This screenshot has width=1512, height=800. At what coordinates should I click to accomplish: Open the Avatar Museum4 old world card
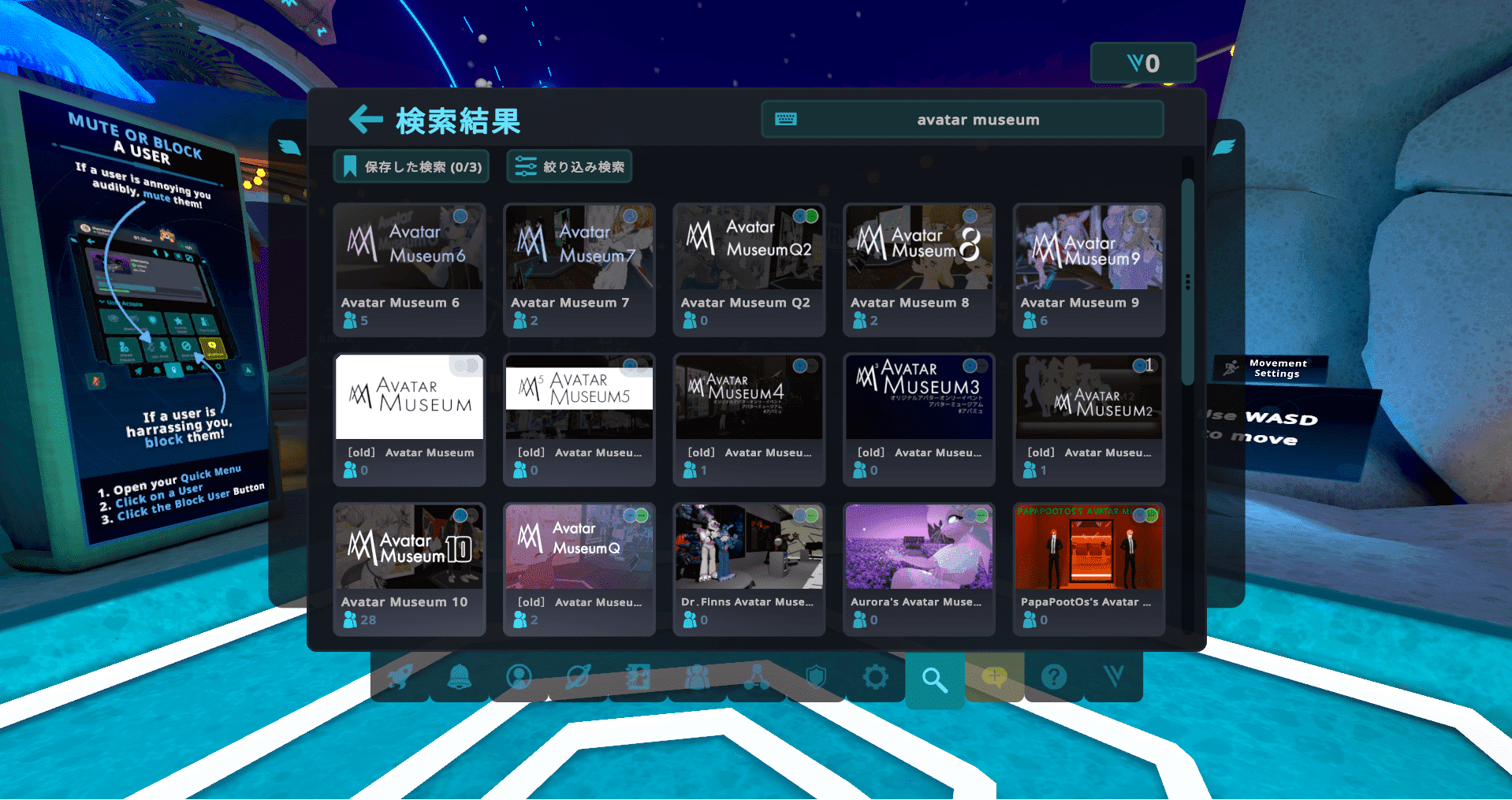click(749, 419)
